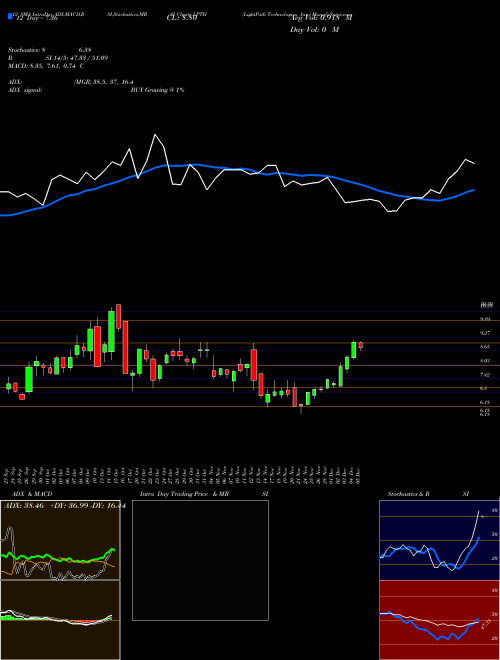This screenshot has height=660, width=500.
Task: Open the MACD histogram chart panel
Action: coord(60,620)
